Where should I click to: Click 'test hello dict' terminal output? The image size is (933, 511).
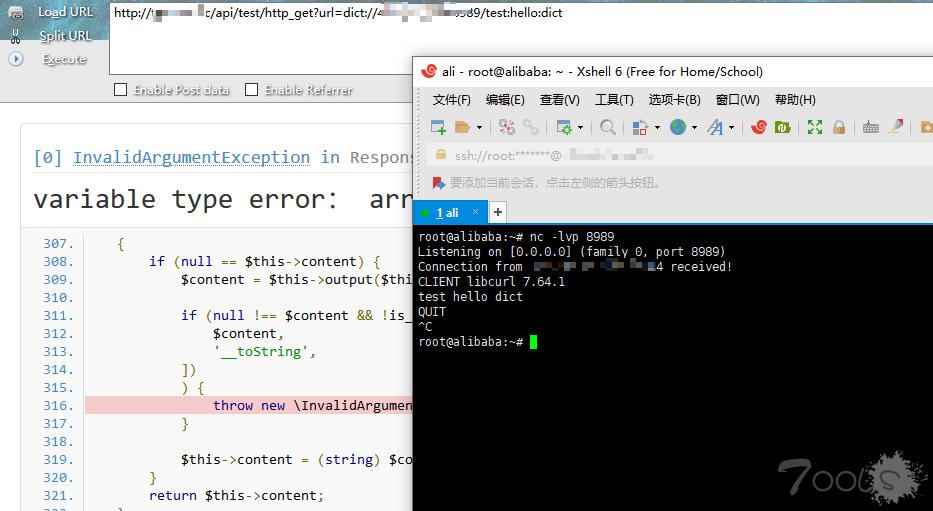[471, 296]
